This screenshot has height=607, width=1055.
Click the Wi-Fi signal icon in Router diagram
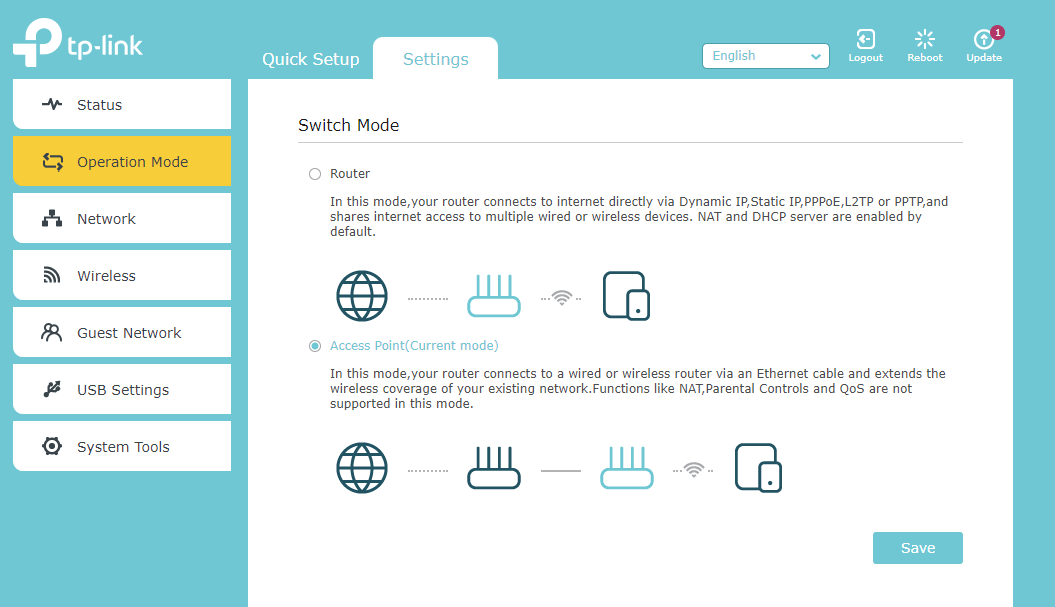[561, 297]
